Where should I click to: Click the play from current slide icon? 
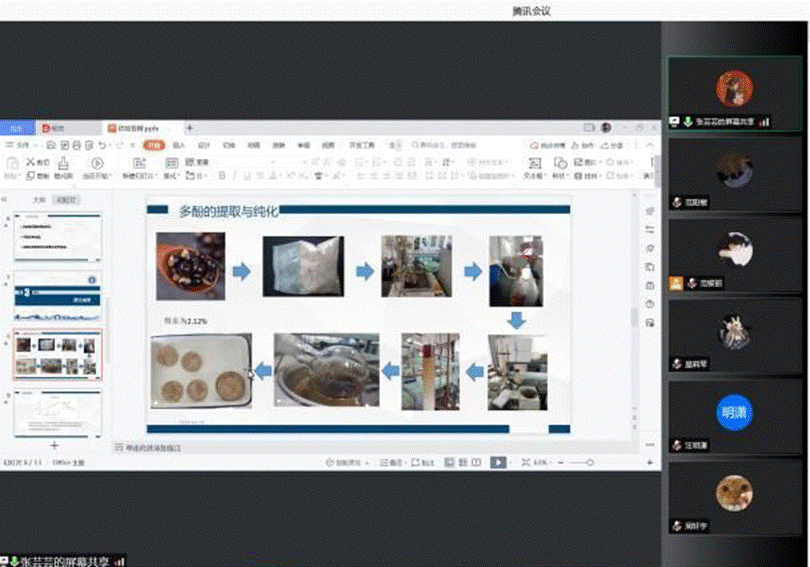pos(97,163)
